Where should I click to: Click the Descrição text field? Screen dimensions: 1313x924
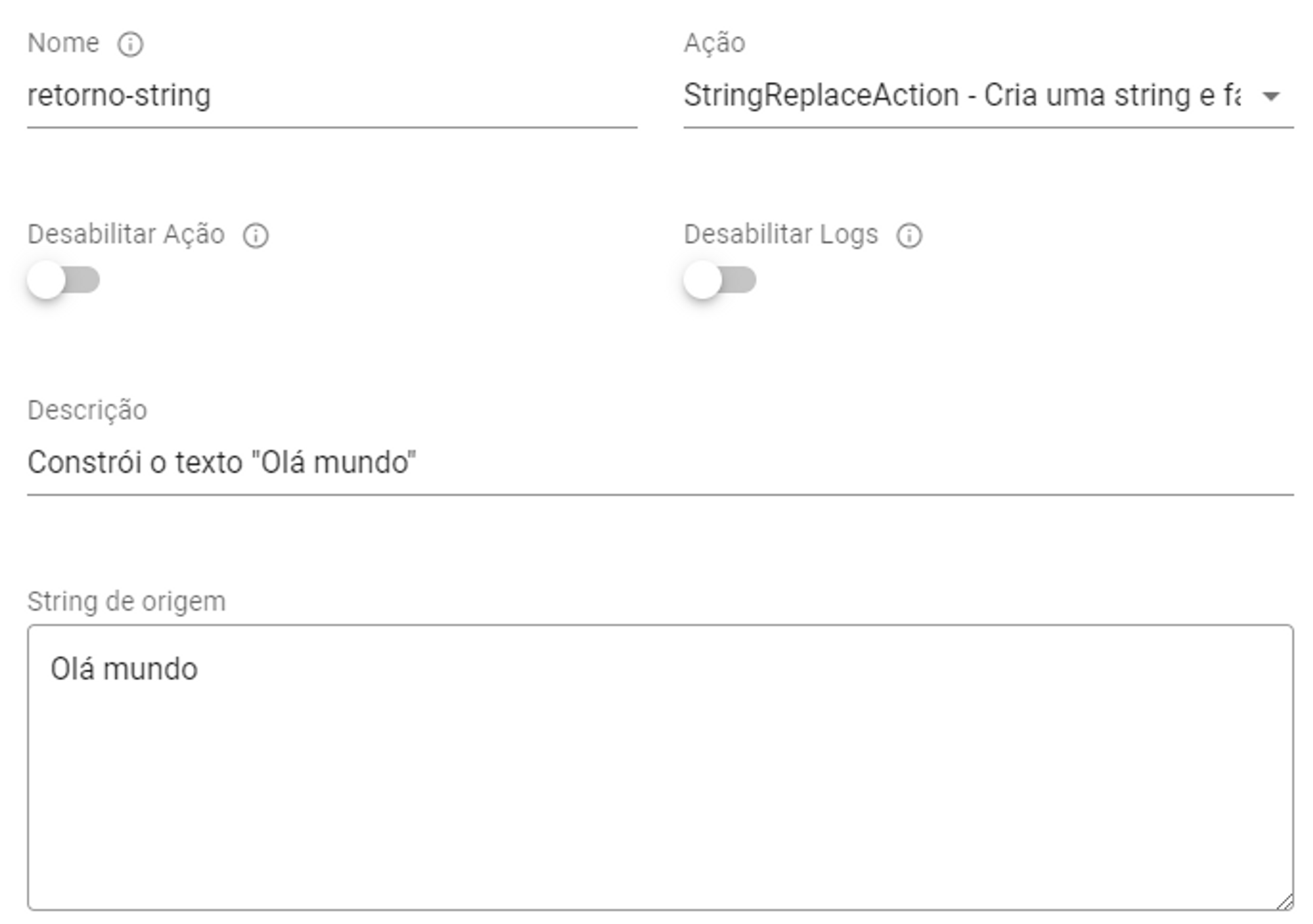(222, 463)
